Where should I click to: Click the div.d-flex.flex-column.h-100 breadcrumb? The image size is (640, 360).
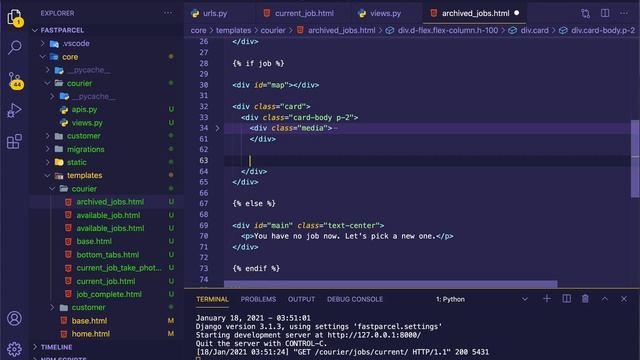click(448, 30)
